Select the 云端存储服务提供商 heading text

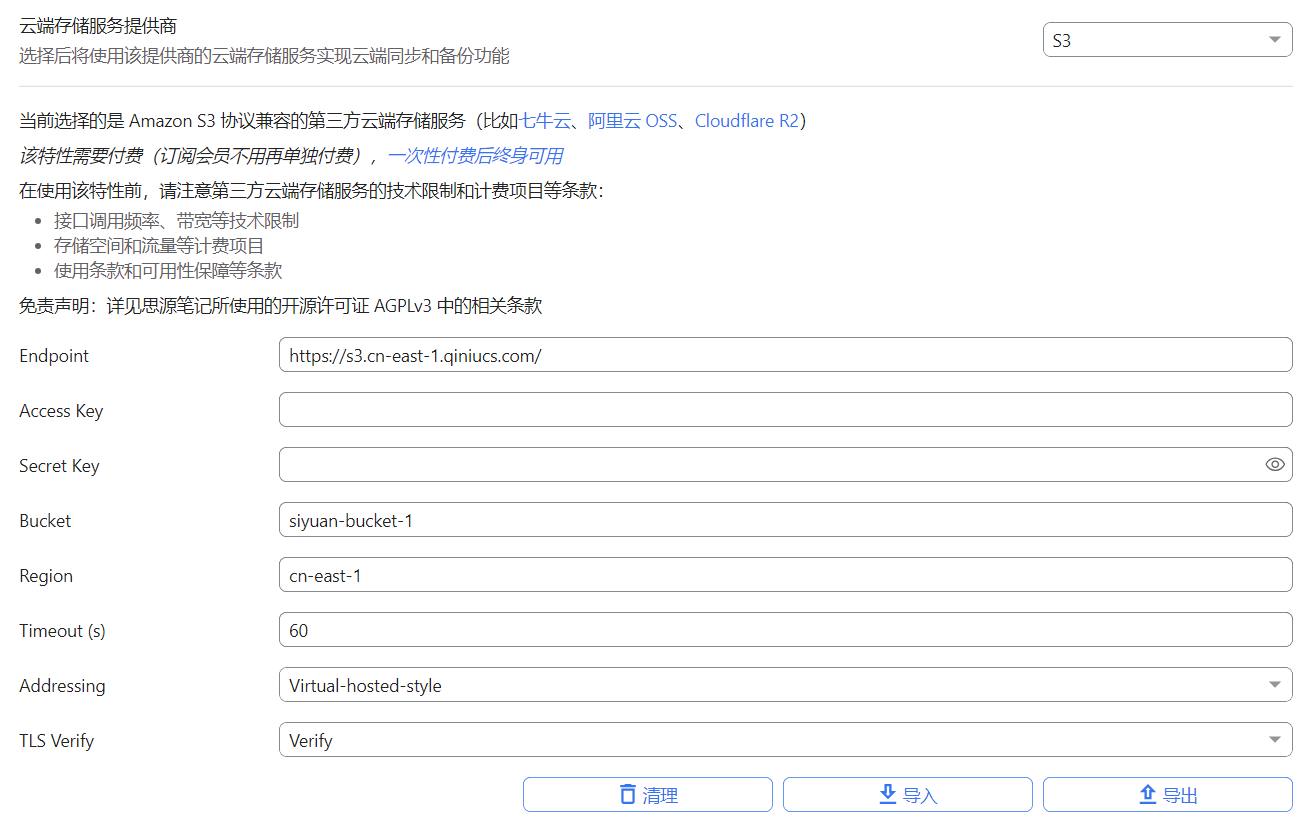pos(98,26)
